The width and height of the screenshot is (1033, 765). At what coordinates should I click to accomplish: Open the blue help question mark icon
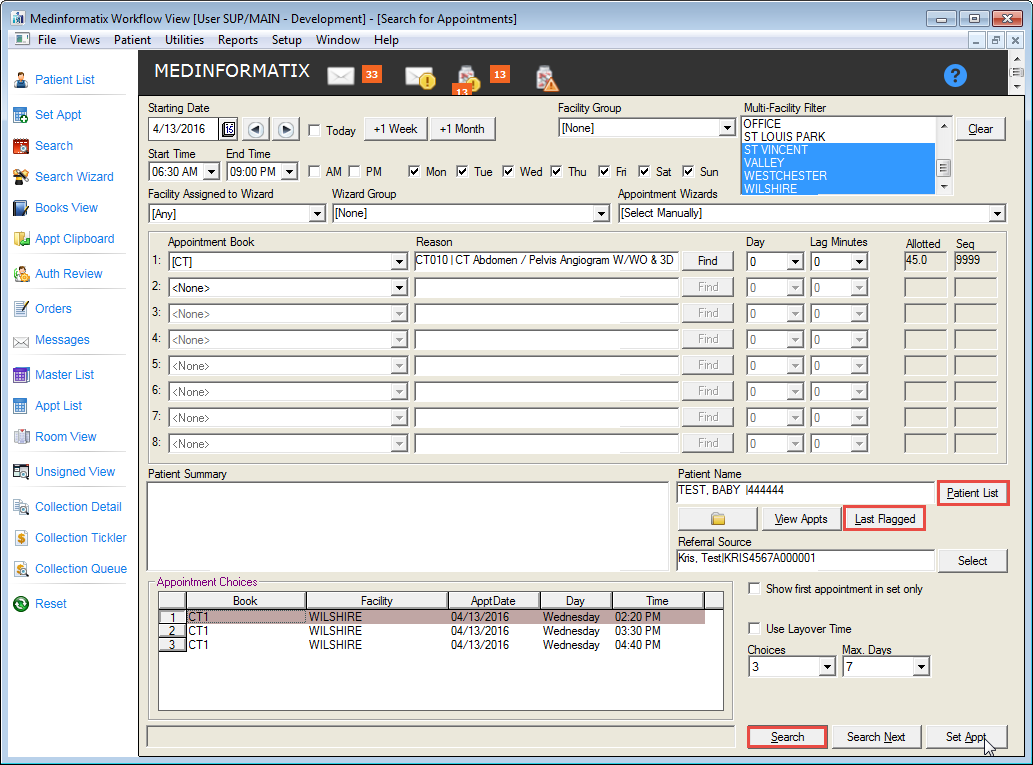pyautogui.click(x=955, y=75)
